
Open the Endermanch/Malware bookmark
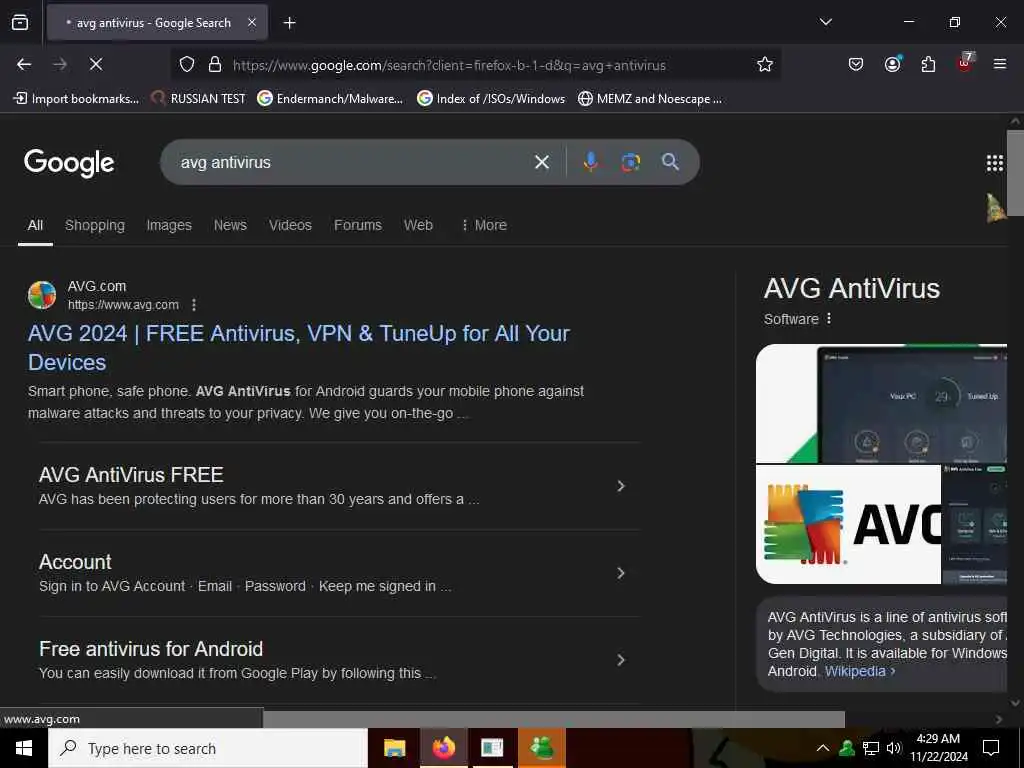tap(330, 99)
